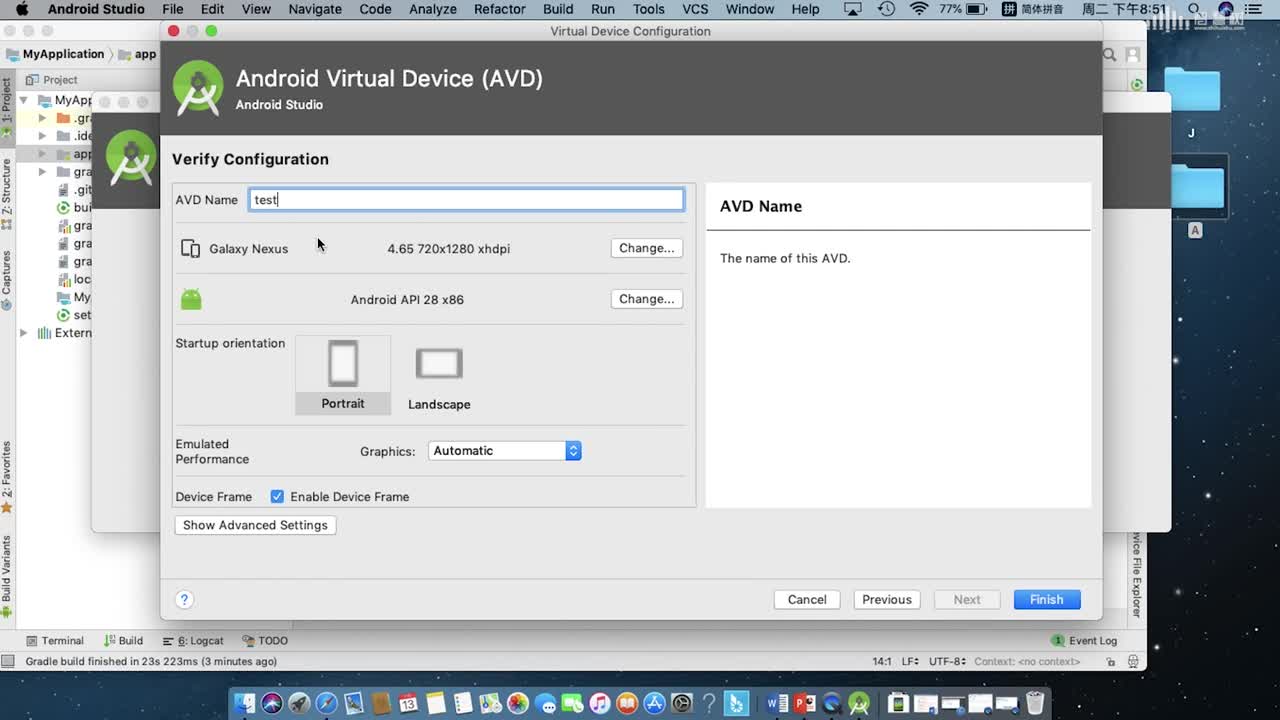Open App Store from the Dock
The image size is (1280, 720).
[x=654, y=704]
